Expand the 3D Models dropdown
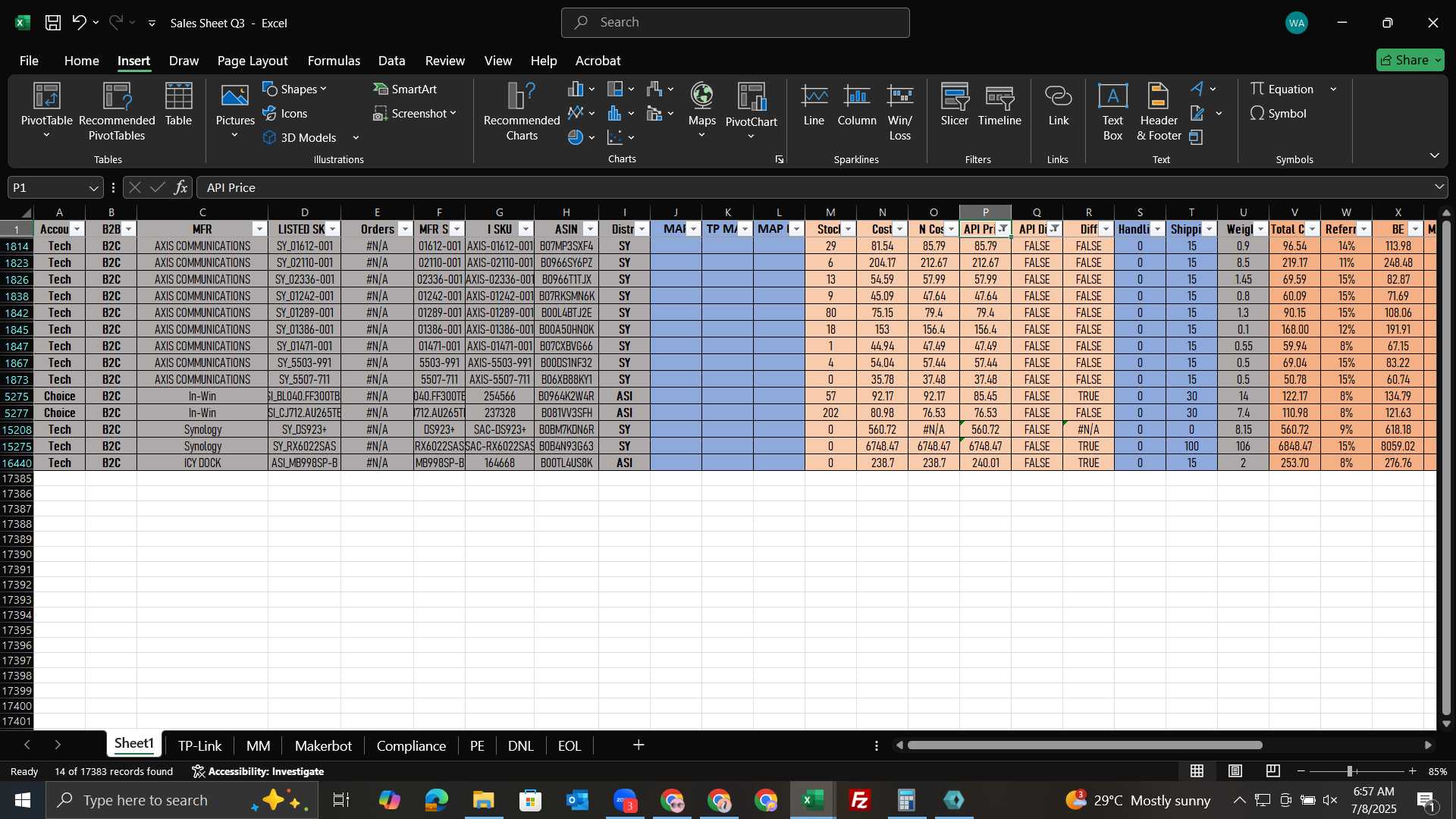The width and height of the screenshot is (1456, 819). click(356, 138)
